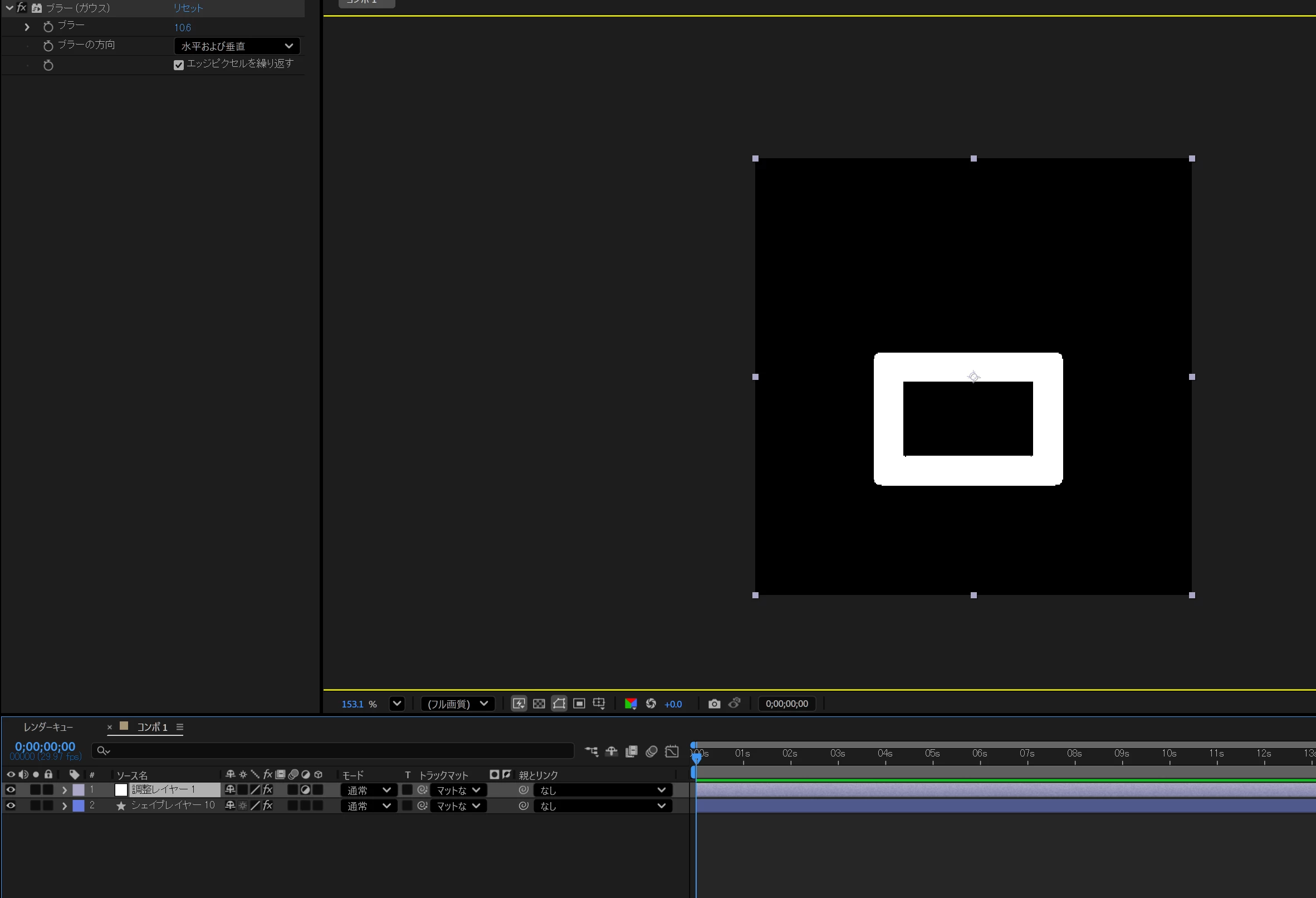Toggle the transparency grid in the viewer
Screen dimensions: 1316x898
539,704
